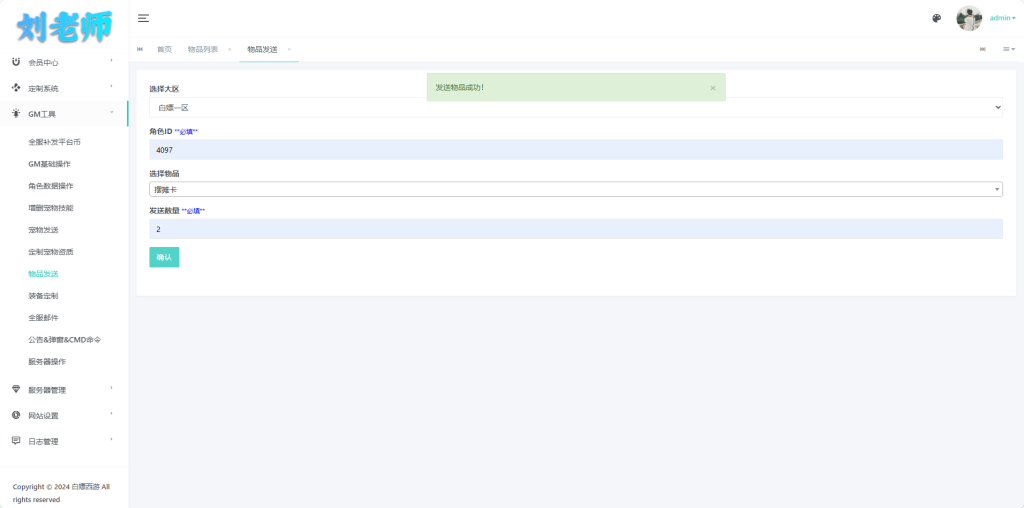Click the GM工具 bug icon

(16, 113)
